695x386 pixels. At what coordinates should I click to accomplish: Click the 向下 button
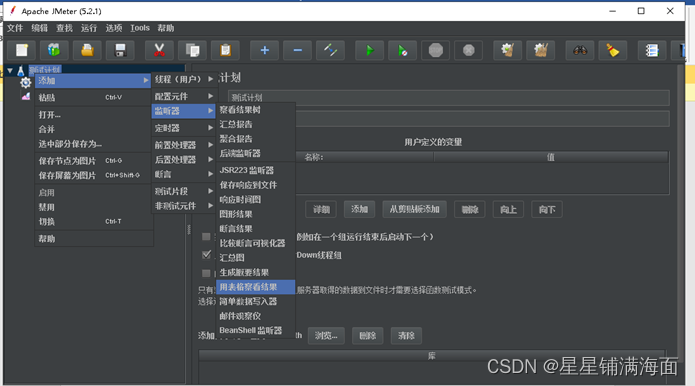click(x=547, y=210)
